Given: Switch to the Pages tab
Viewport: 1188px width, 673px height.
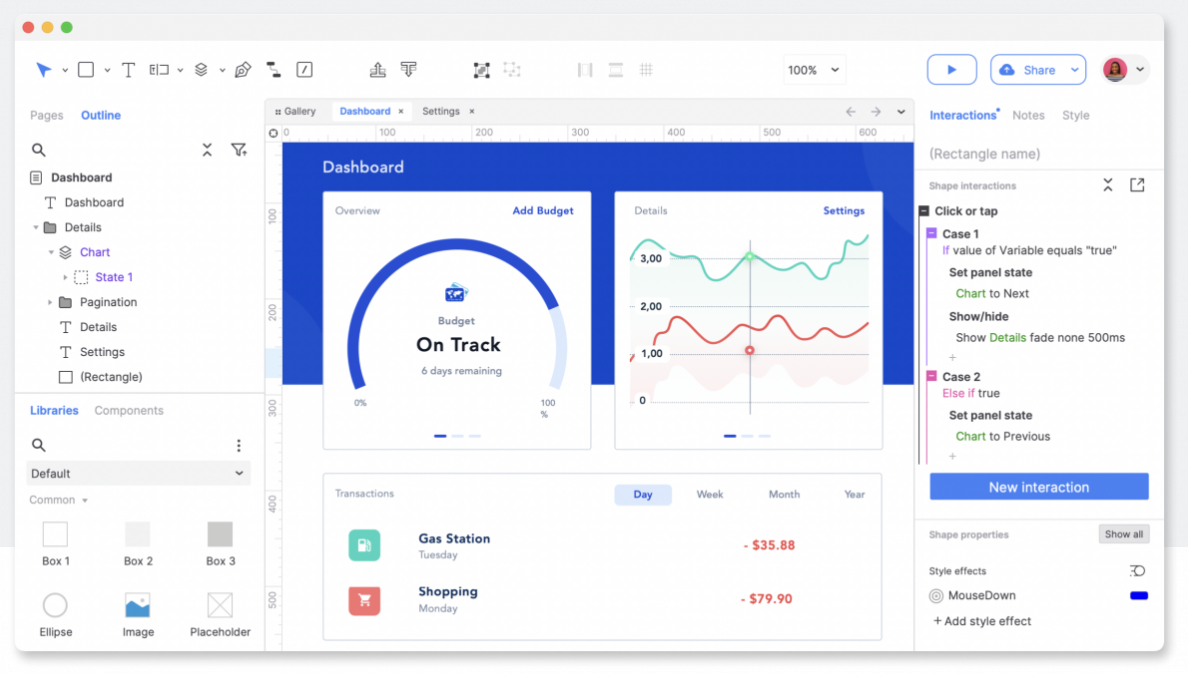Looking at the screenshot, I should pos(46,115).
